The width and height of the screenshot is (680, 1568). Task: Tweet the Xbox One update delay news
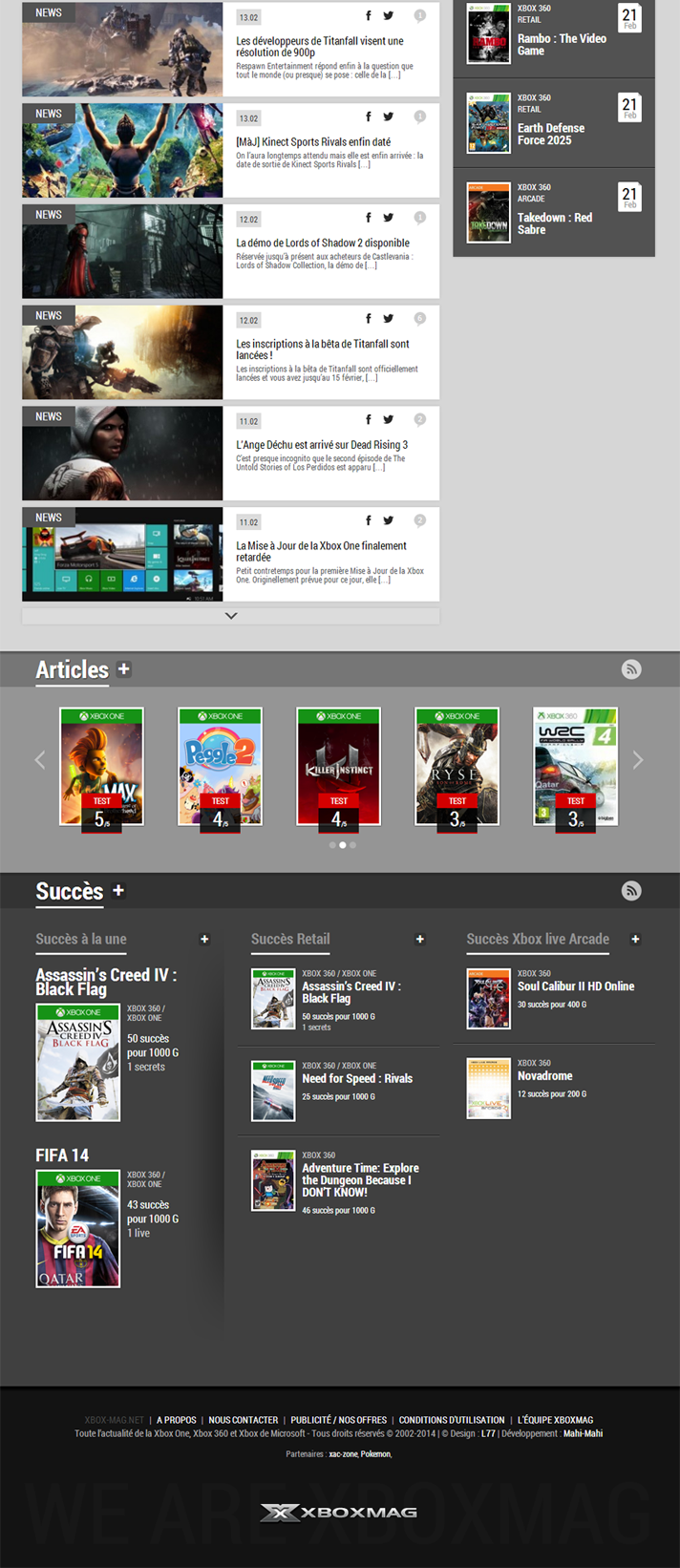tap(389, 520)
